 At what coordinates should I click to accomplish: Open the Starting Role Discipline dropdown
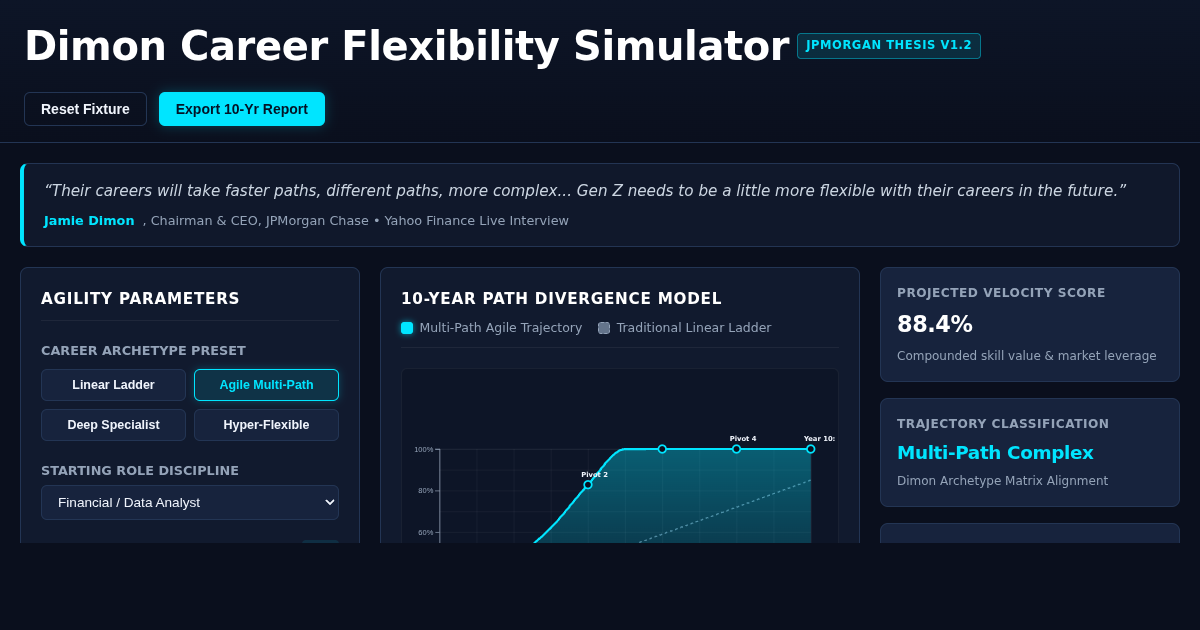190,502
